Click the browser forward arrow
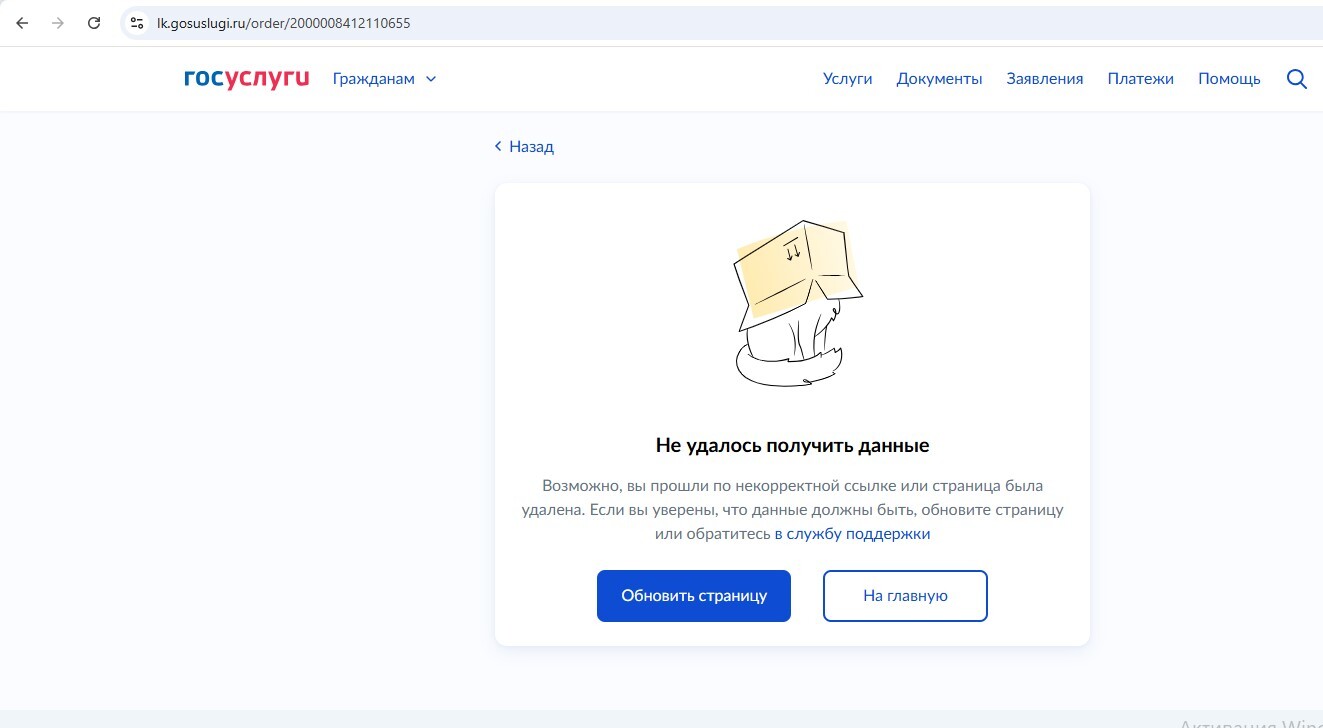This screenshot has width=1323, height=728. tap(58, 23)
